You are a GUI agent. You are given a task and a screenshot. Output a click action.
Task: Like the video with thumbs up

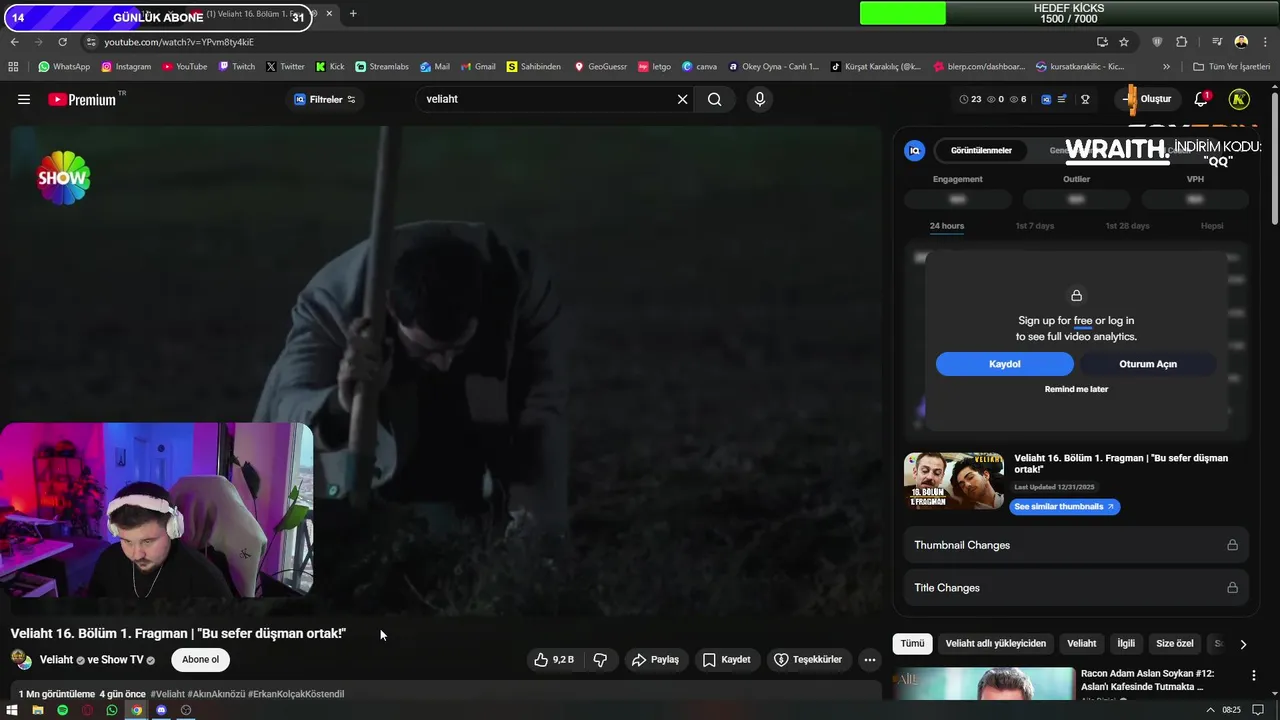(553, 659)
